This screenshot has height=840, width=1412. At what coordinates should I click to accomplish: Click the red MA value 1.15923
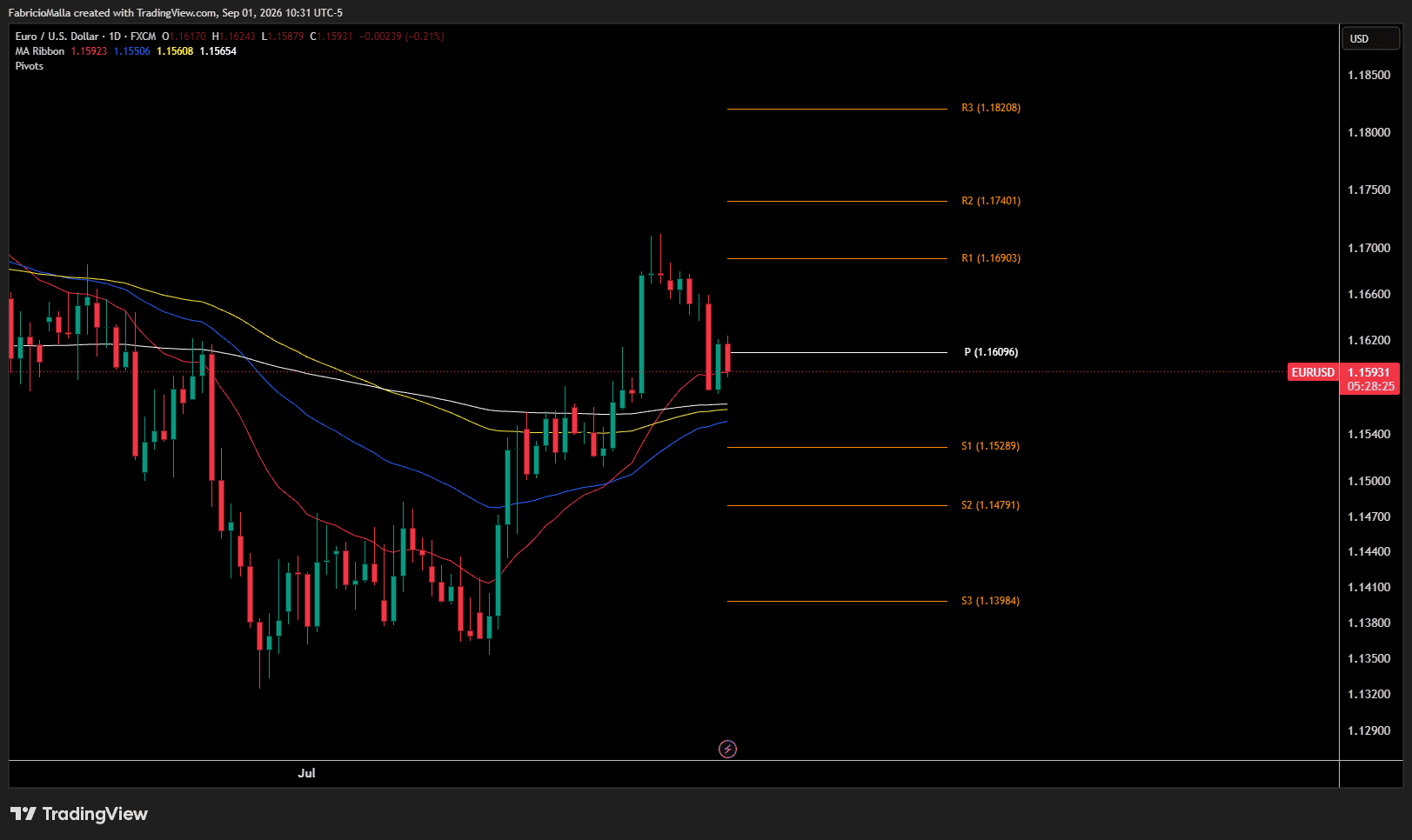pyautogui.click(x=89, y=51)
